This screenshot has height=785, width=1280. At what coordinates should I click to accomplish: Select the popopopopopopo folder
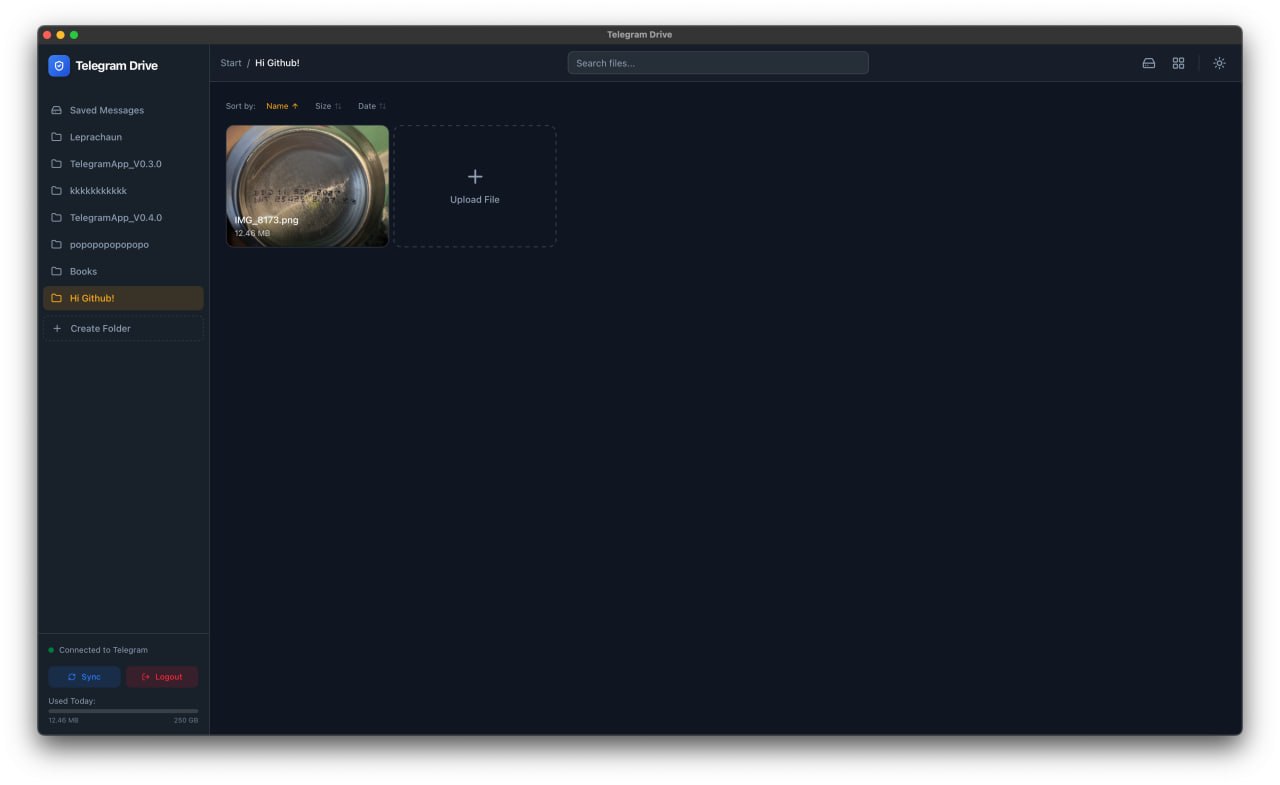point(109,245)
